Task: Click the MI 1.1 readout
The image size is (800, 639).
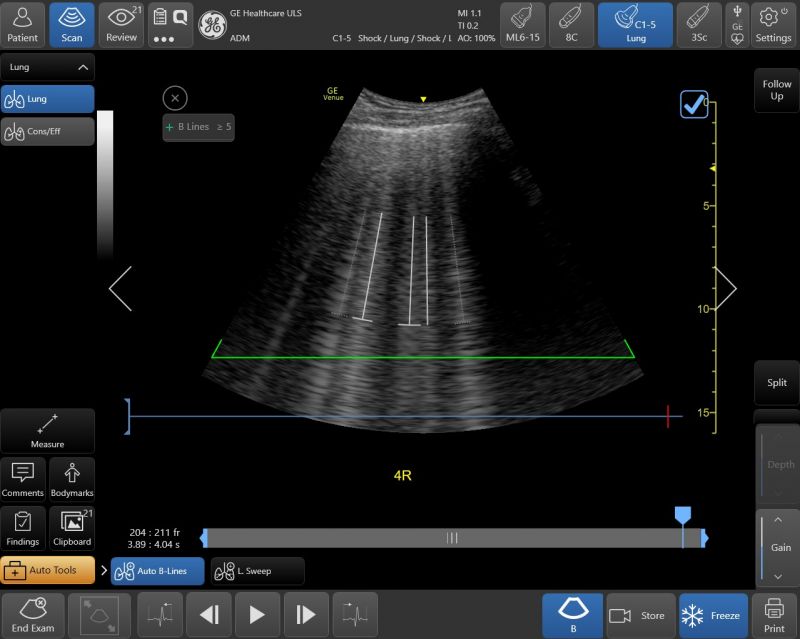Action: (469, 13)
